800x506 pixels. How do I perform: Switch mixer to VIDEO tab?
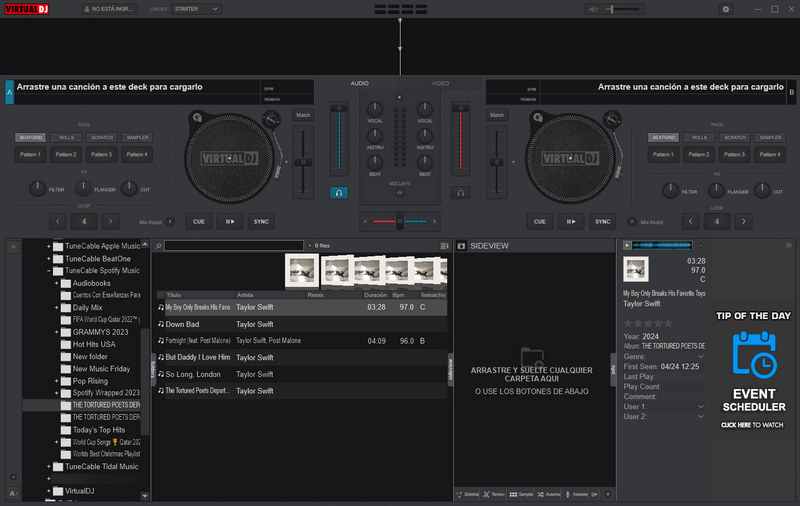click(x=440, y=83)
